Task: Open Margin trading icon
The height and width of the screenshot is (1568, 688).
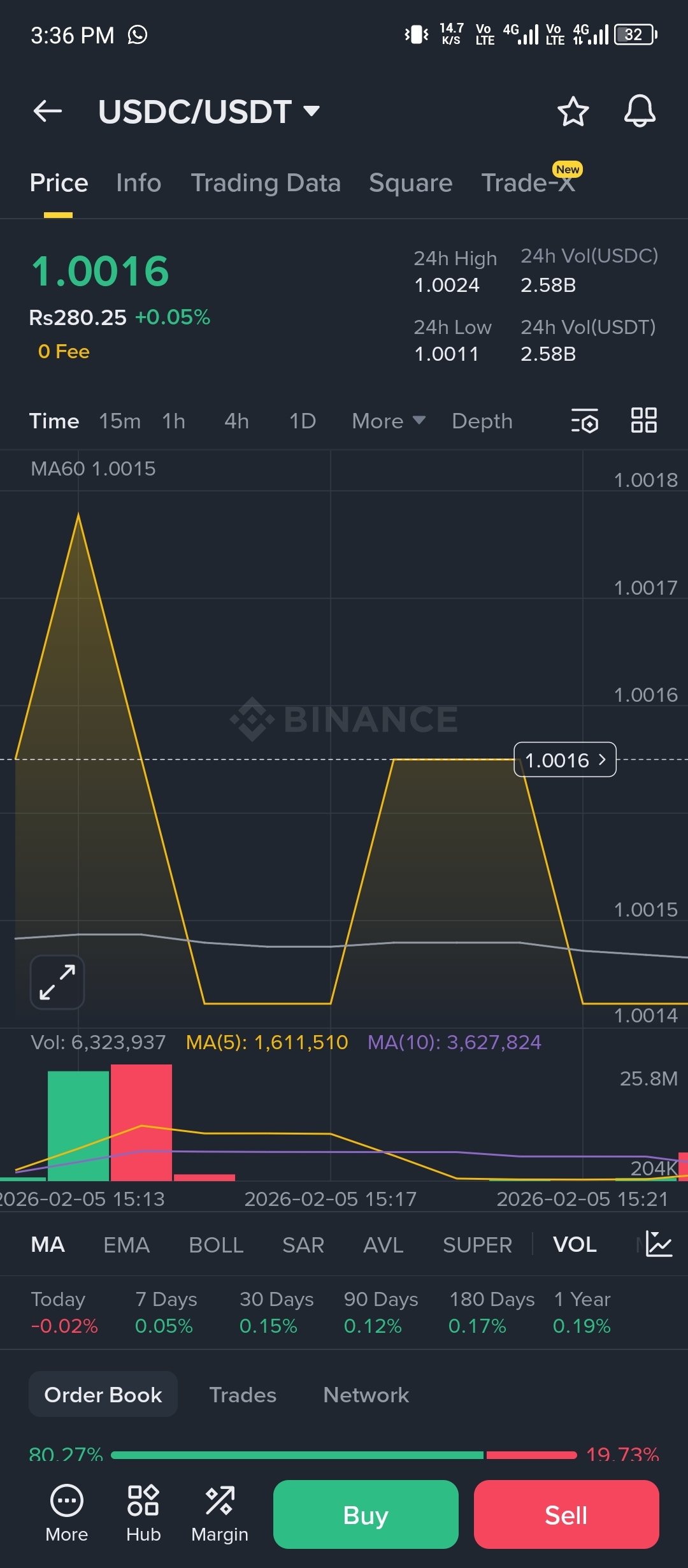Action: click(x=220, y=1513)
